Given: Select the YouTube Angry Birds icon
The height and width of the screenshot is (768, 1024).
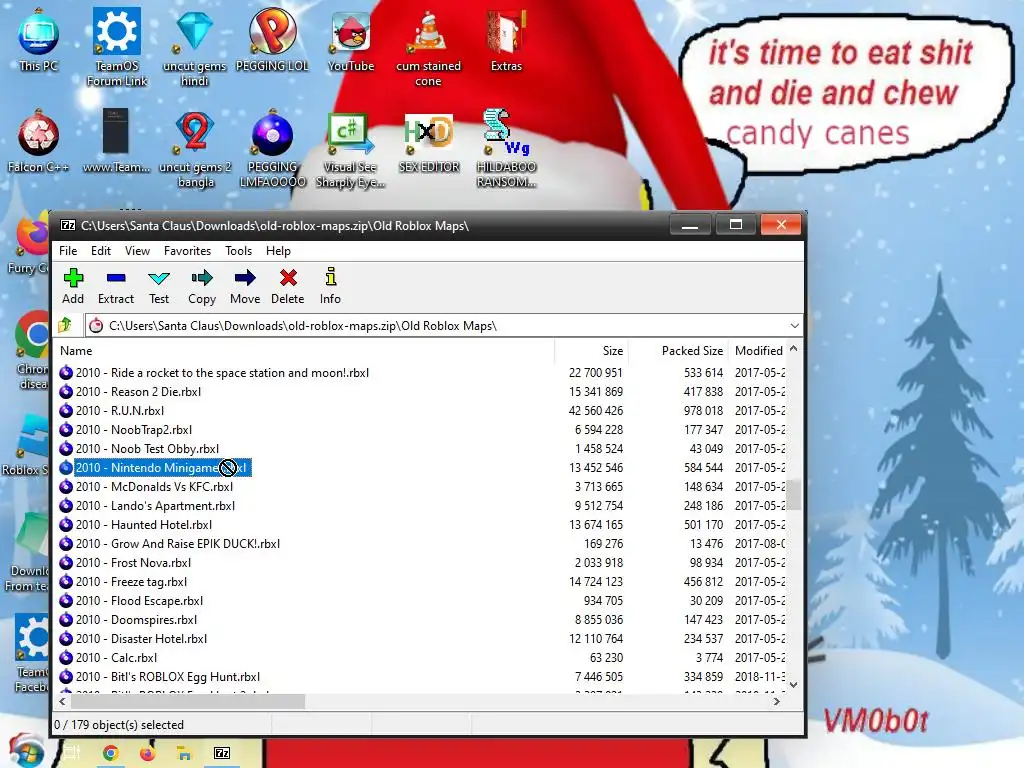Looking at the screenshot, I should [351, 40].
